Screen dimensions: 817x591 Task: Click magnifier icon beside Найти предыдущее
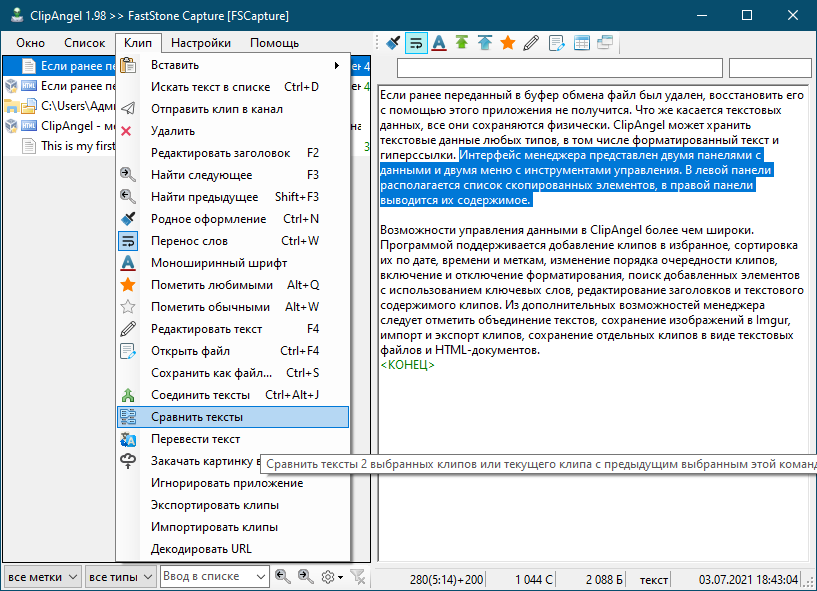point(128,196)
